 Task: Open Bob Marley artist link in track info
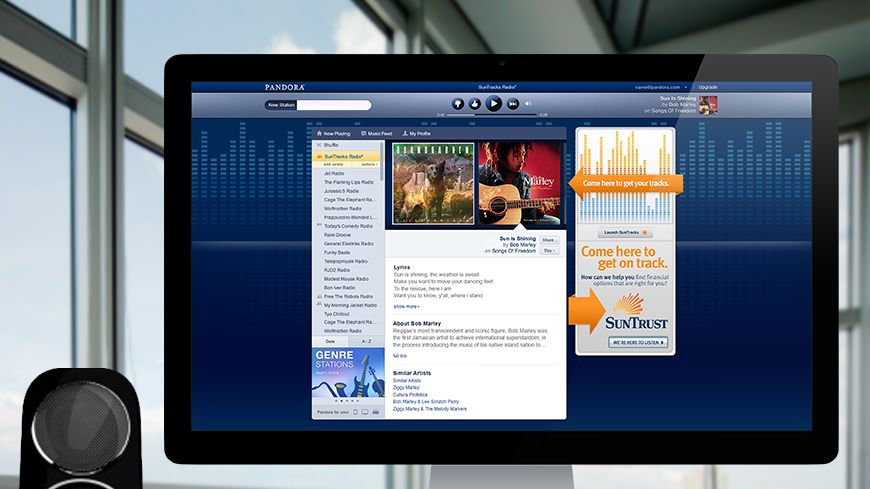523,245
